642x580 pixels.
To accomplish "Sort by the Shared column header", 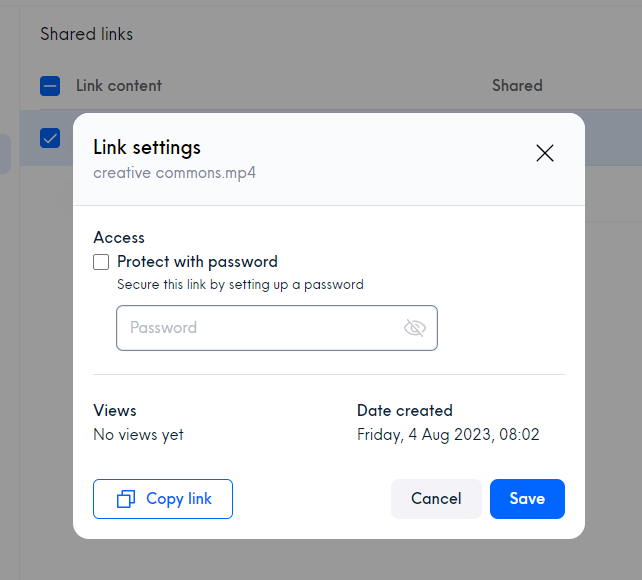I will (517, 86).
